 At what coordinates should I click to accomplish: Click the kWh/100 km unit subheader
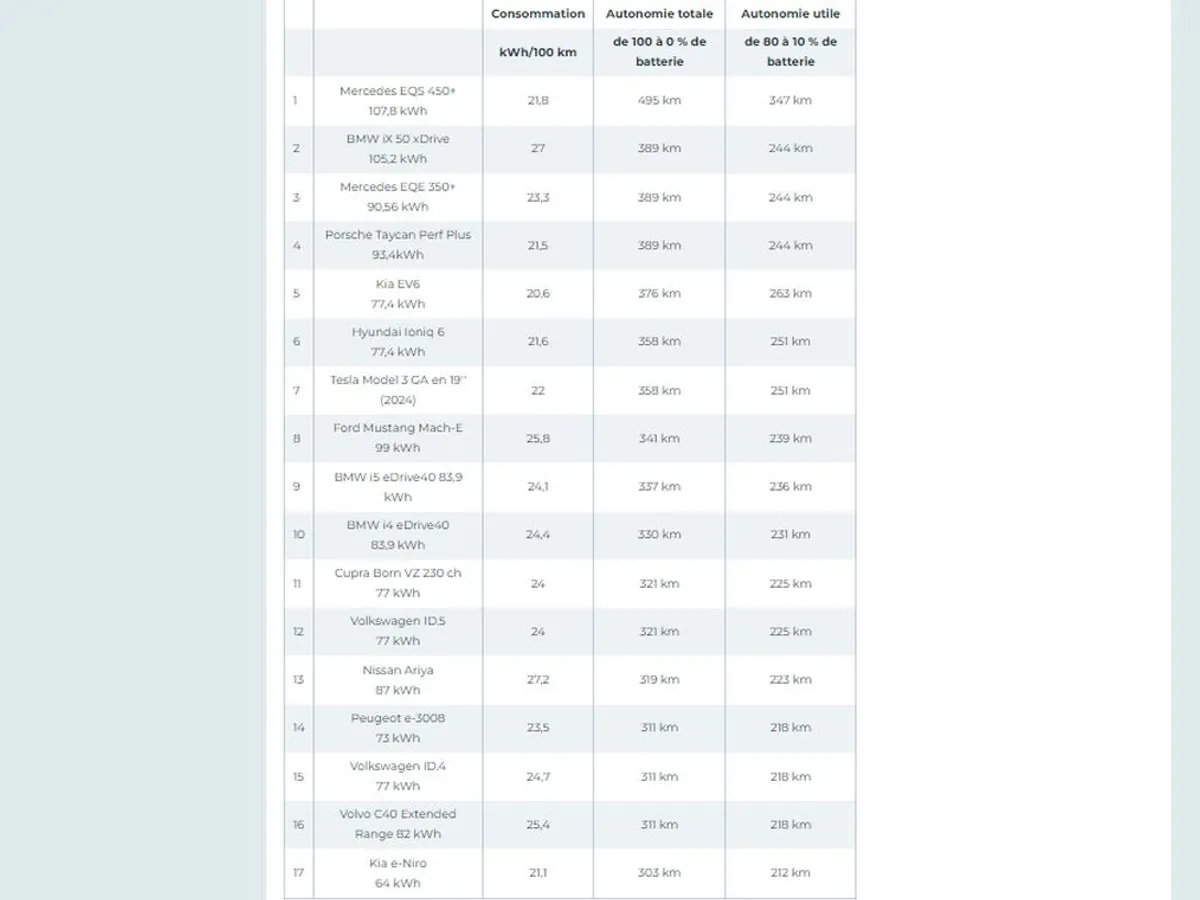coord(538,53)
